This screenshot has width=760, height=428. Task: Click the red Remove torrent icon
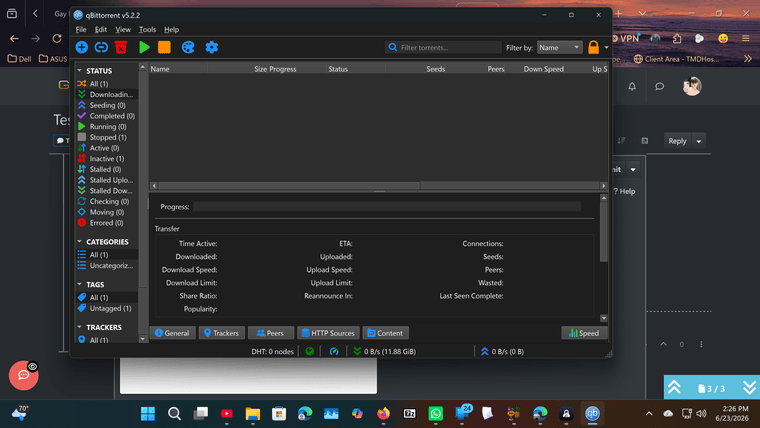121,47
